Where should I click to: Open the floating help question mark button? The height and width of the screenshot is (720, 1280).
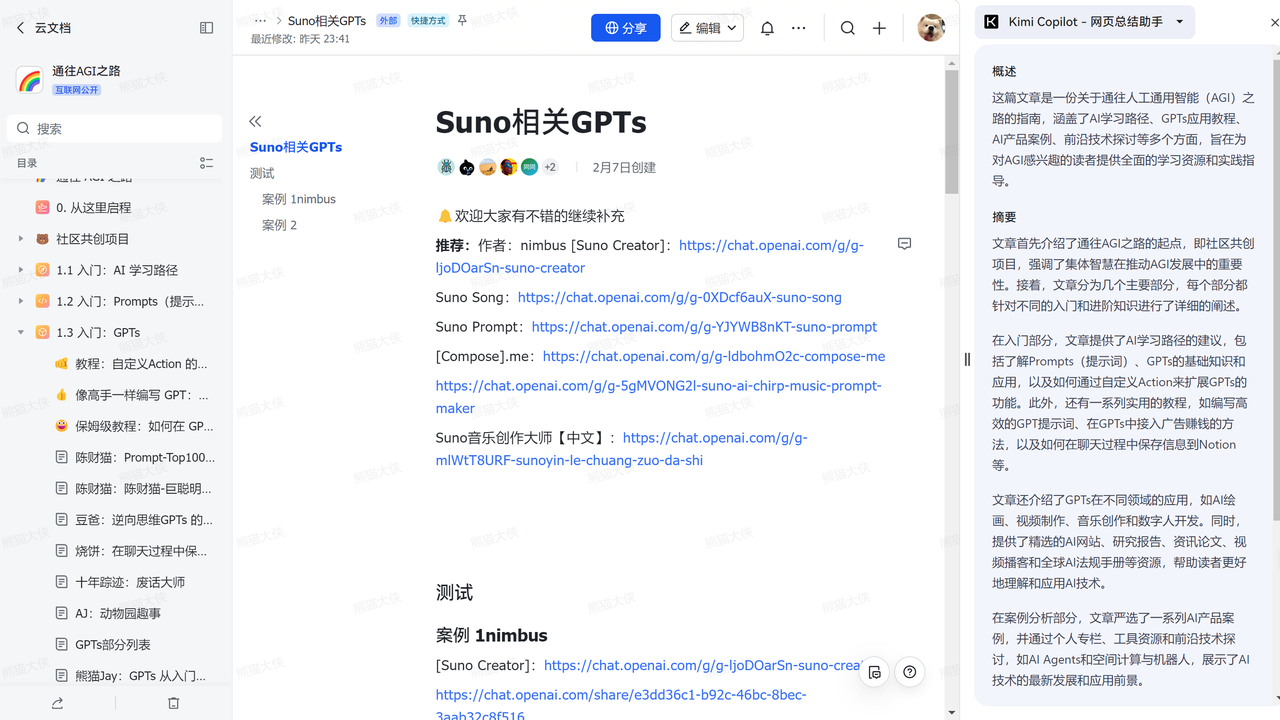(x=909, y=672)
